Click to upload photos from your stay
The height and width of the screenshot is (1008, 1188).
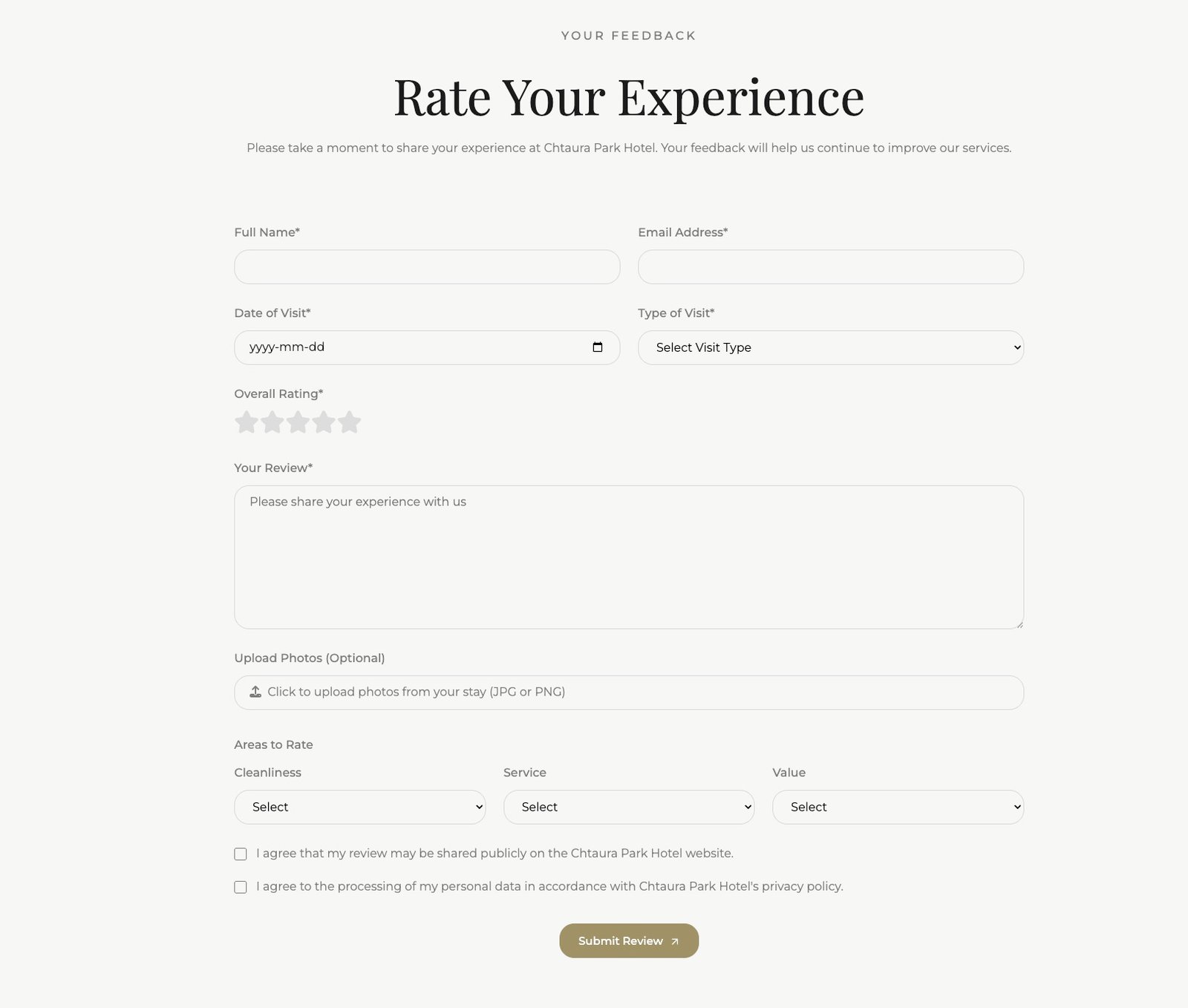pyautogui.click(x=629, y=691)
